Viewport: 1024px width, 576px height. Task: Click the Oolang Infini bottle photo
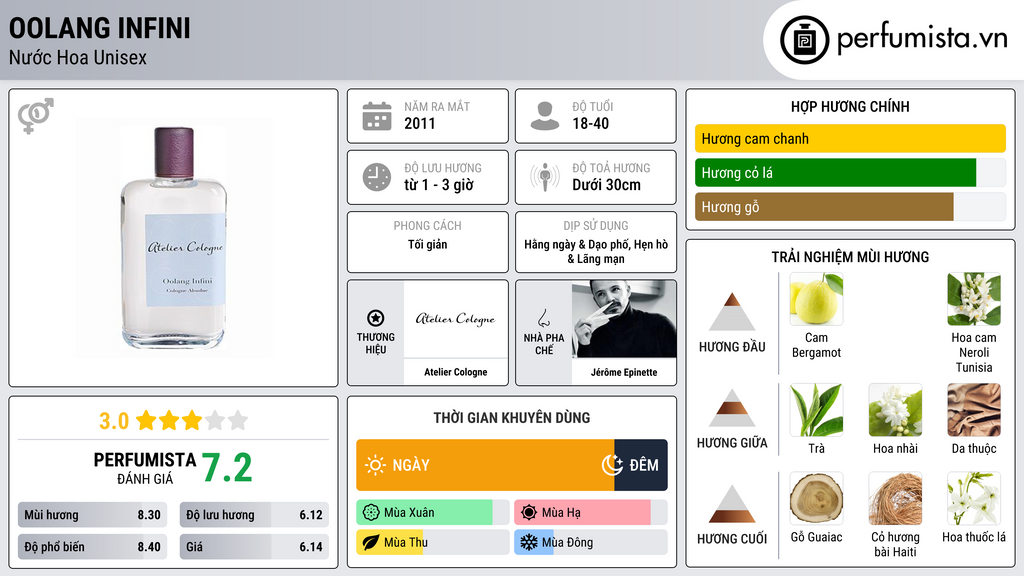pos(174,238)
